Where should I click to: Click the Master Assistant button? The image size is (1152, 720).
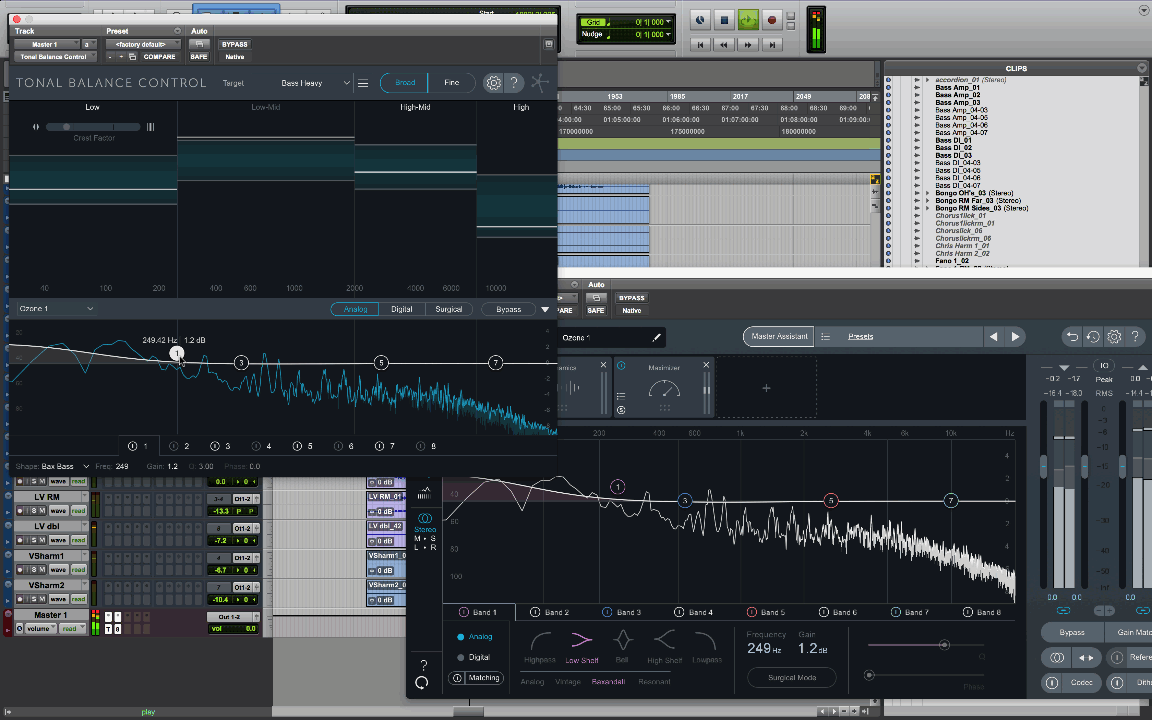(779, 336)
